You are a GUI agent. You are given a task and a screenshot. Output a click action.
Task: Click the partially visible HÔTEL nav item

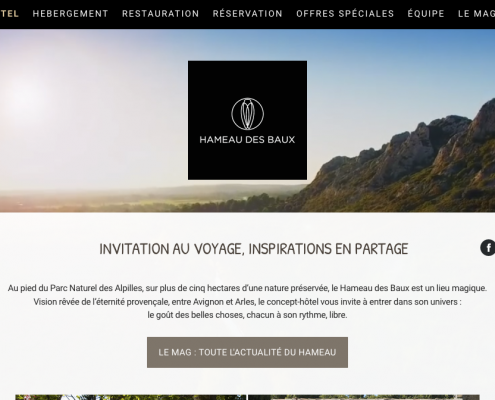(x=9, y=14)
